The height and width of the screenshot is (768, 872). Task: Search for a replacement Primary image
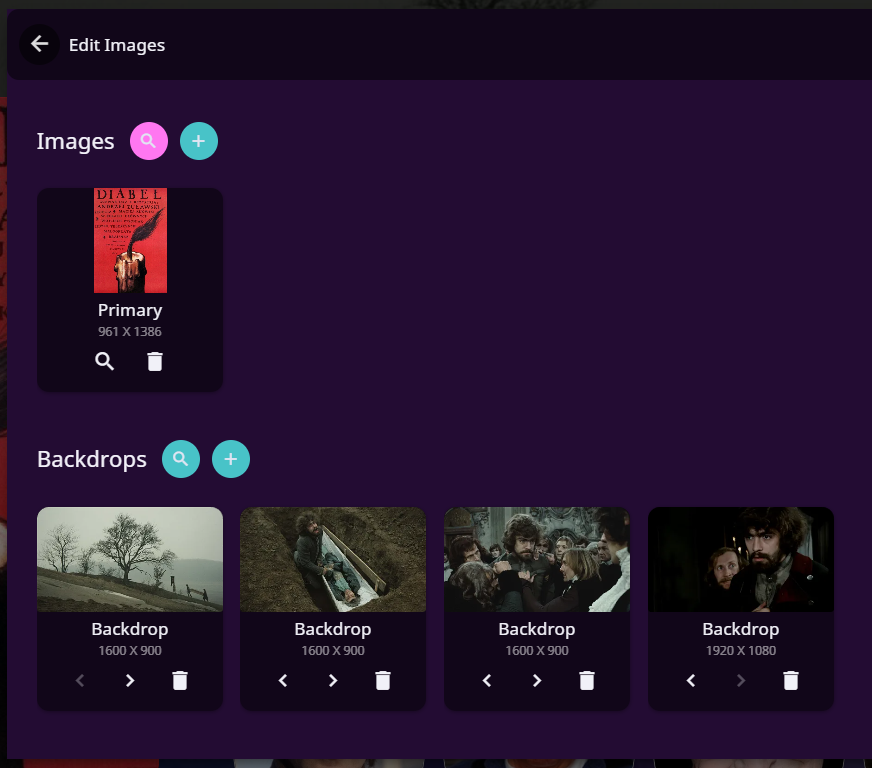tap(105, 362)
